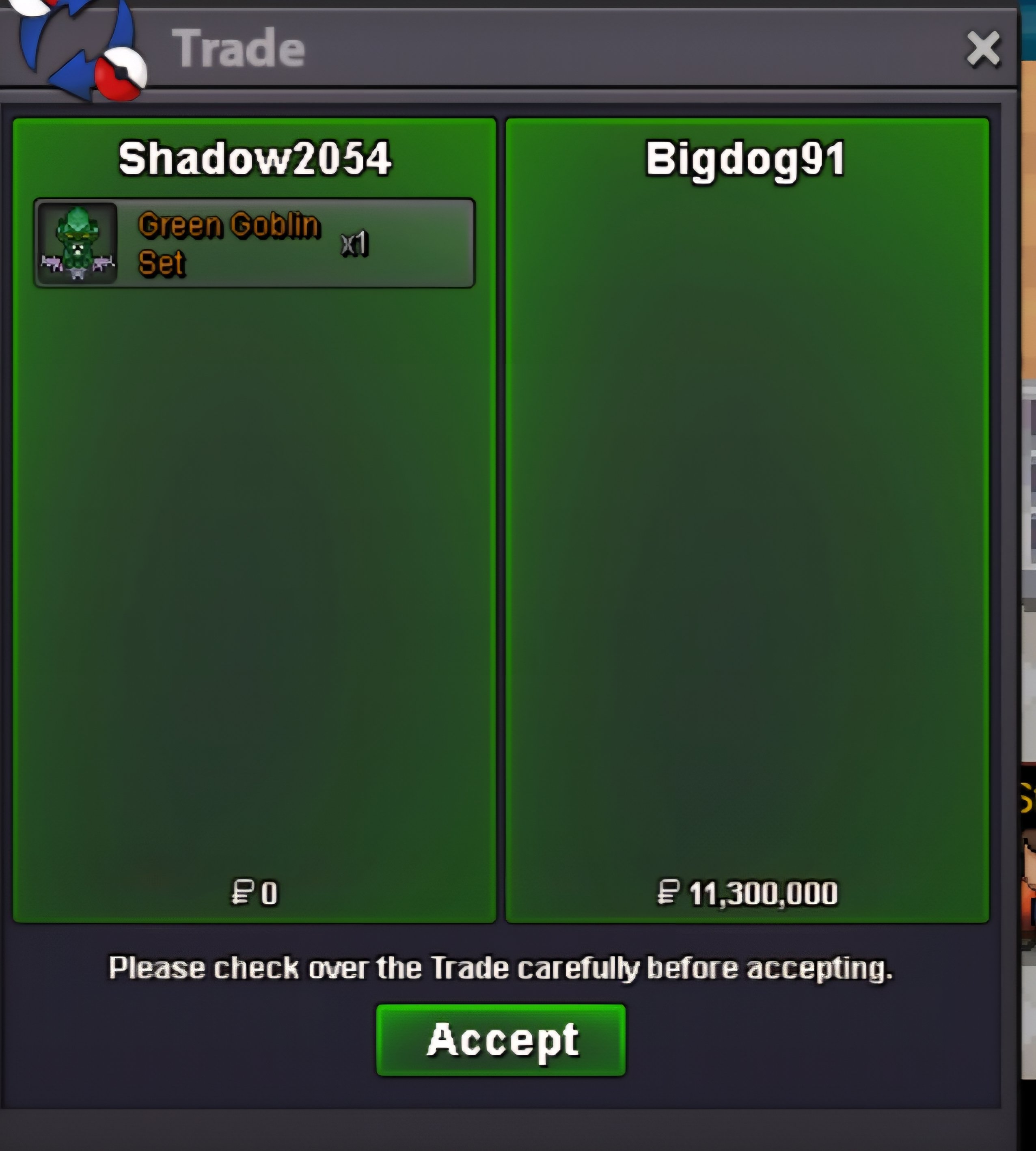This screenshot has width=1036, height=1151.
Task: Click the Green Goblin Set item name
Action: 229,244
